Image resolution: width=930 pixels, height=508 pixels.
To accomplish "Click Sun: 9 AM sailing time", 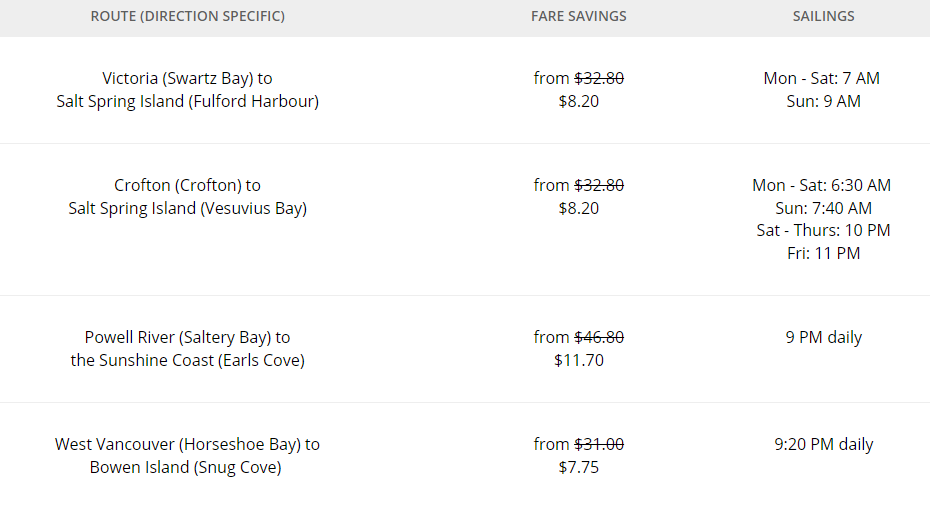I will [823, 101].
